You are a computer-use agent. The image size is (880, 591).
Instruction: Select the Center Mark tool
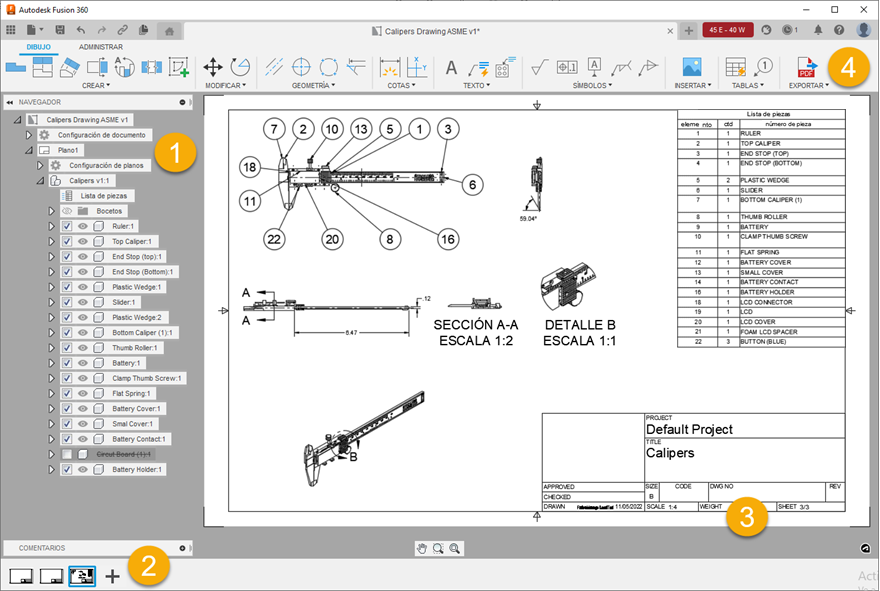[301, 67]
